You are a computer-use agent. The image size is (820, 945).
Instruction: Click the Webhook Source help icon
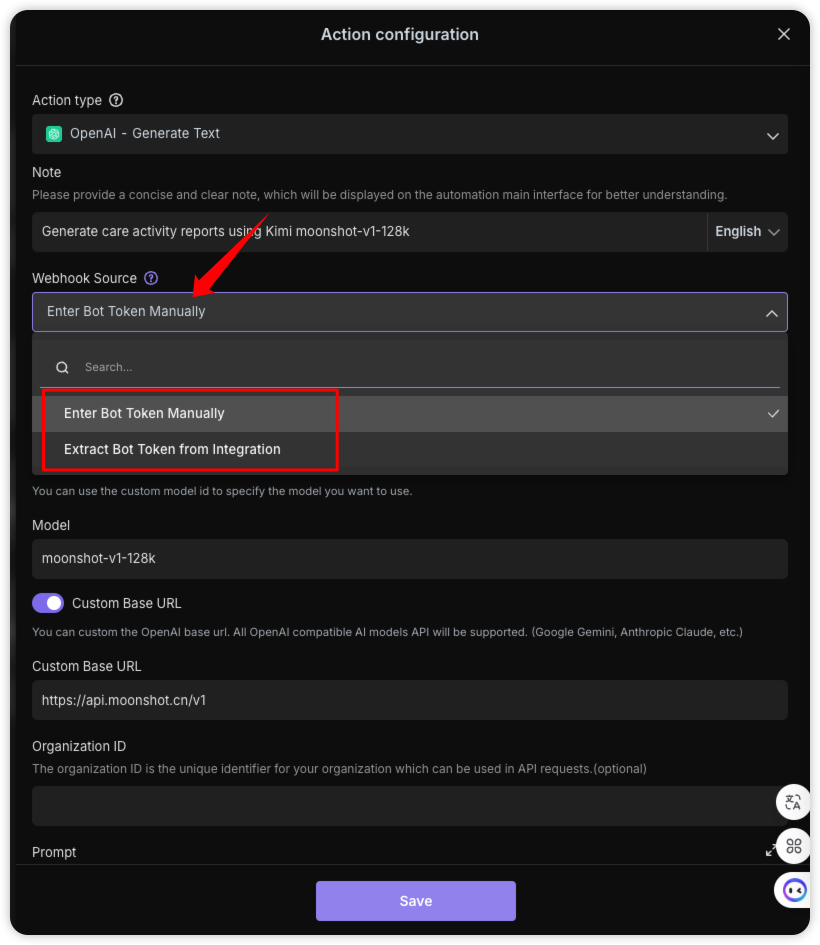click(151, 278)
